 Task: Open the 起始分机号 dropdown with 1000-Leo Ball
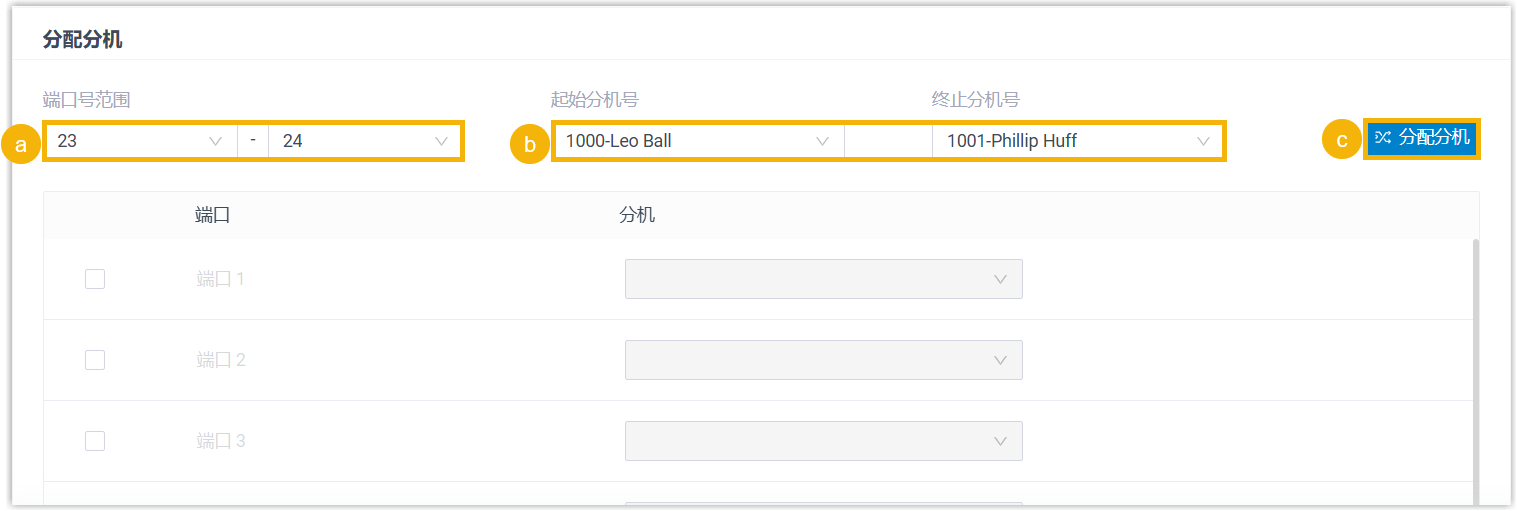pyautogui.click(x=697, y=141)
